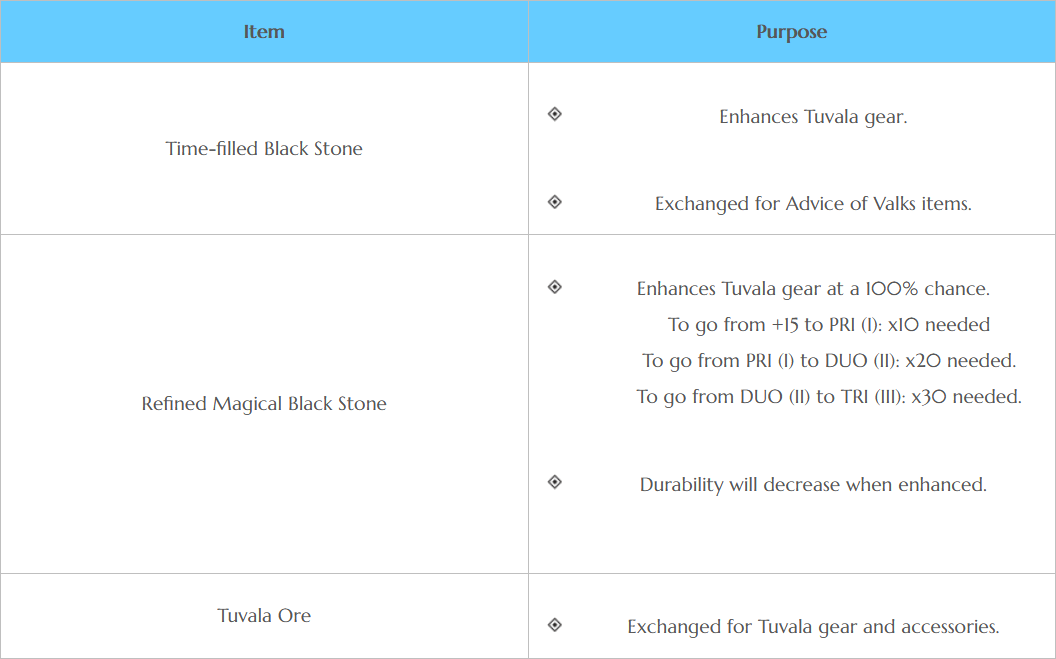Click the diamond bullet beside "Exchanged for Advice of Valks"
Image resolution: width=1056 pixels, height=659 pixels.
click(x=555, y=201)
